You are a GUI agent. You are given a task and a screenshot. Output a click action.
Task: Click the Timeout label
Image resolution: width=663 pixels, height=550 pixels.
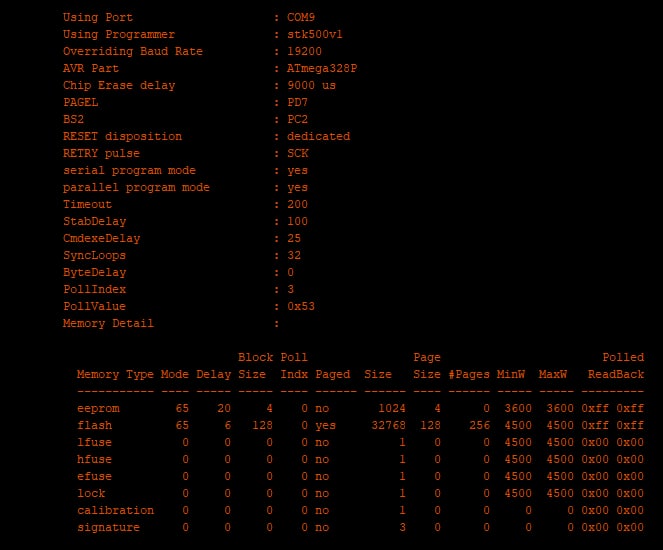[88, 204]
